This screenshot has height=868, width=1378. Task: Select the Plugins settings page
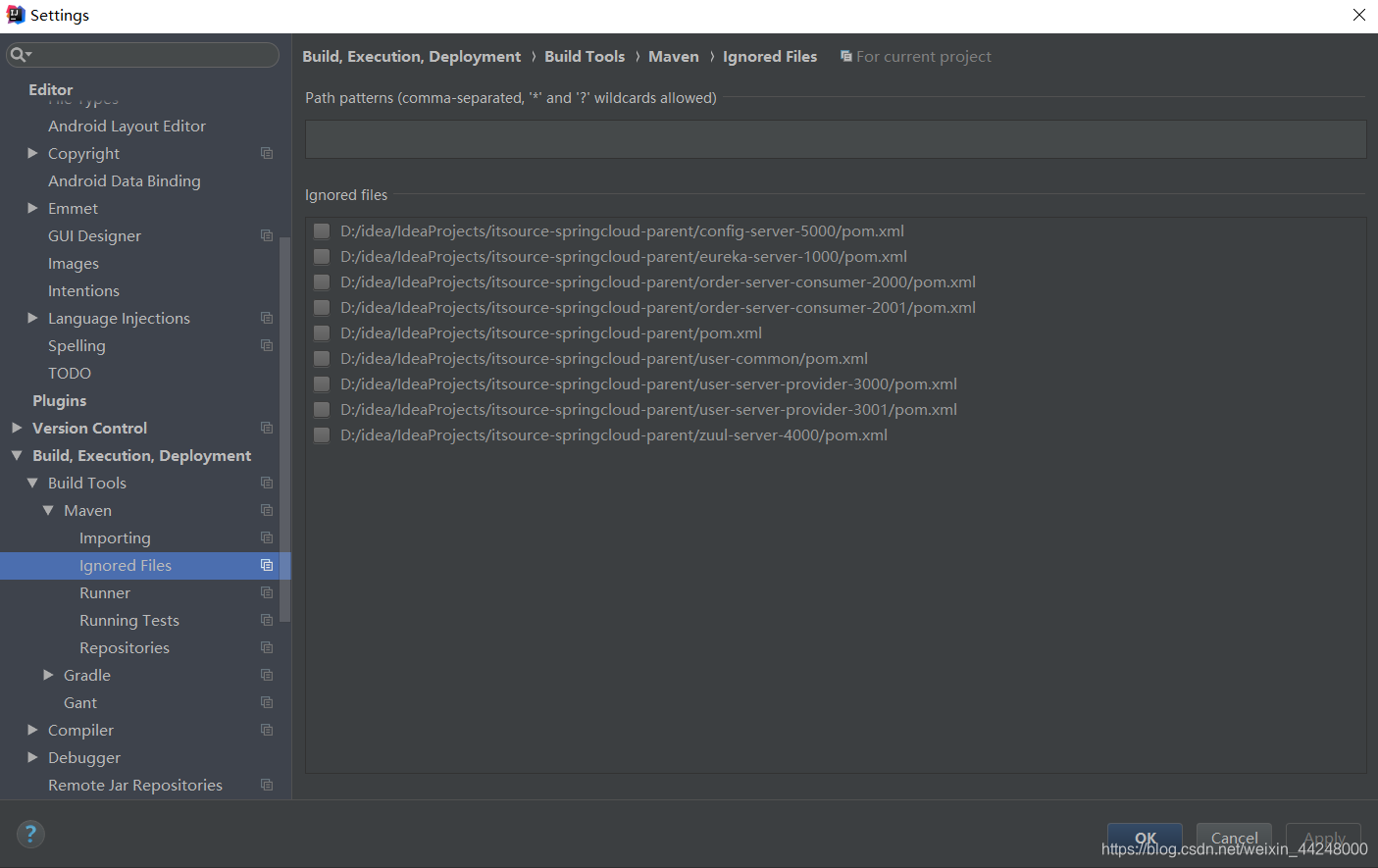[x=59, y=400]
